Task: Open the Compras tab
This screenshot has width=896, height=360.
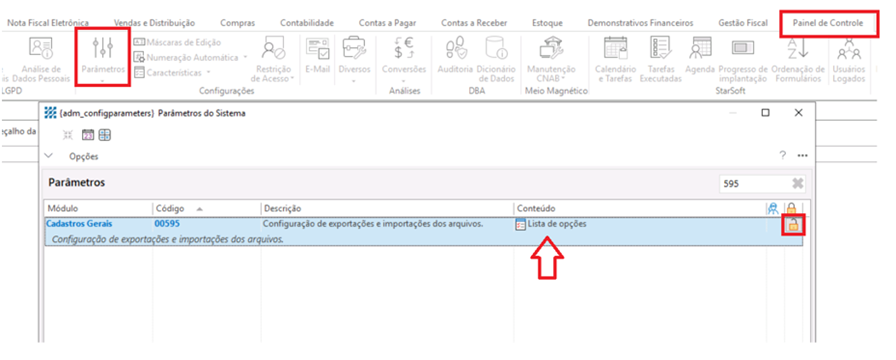Action: point(238,23)
